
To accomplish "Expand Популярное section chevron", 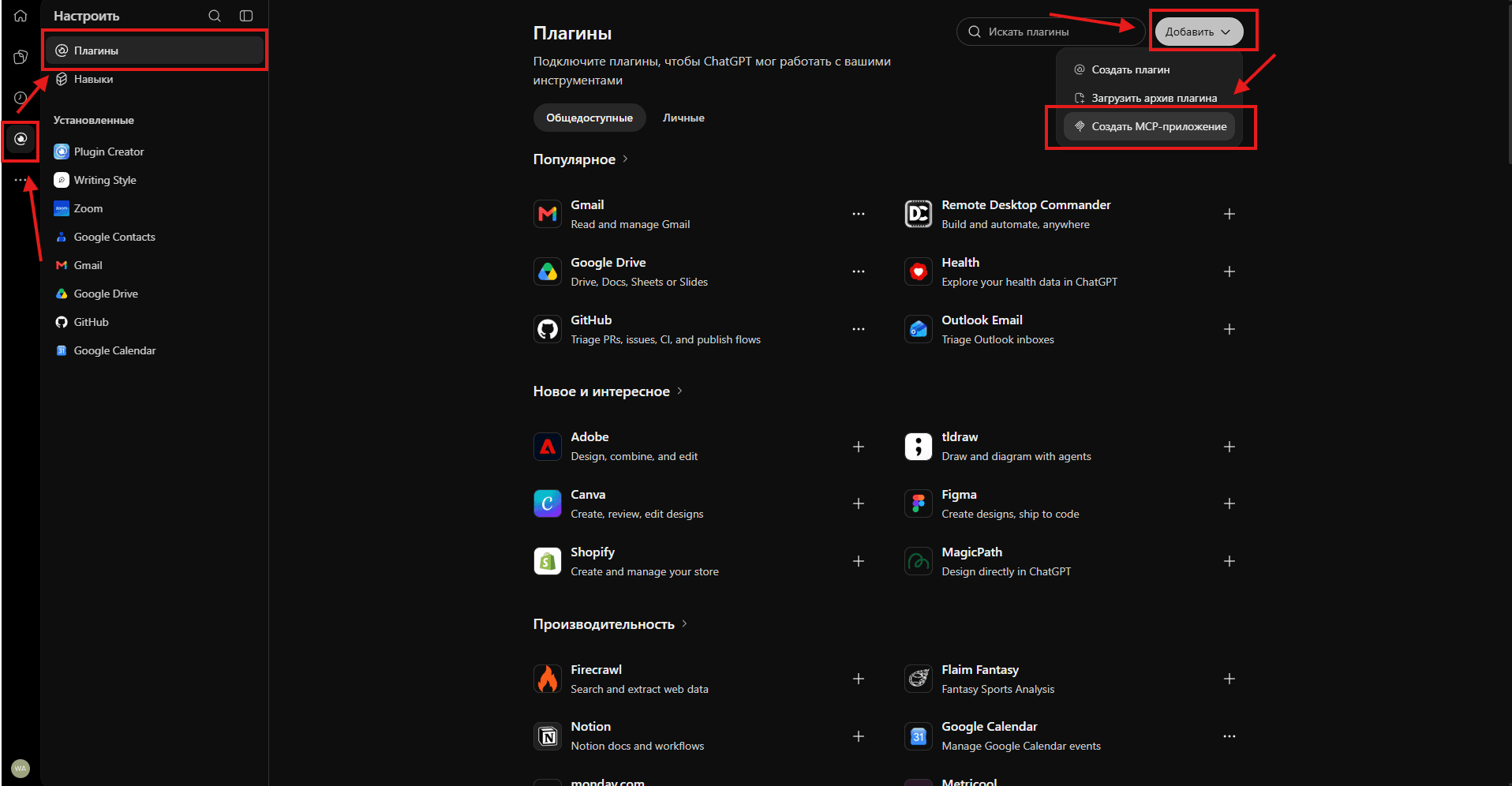I will [625, 159].
